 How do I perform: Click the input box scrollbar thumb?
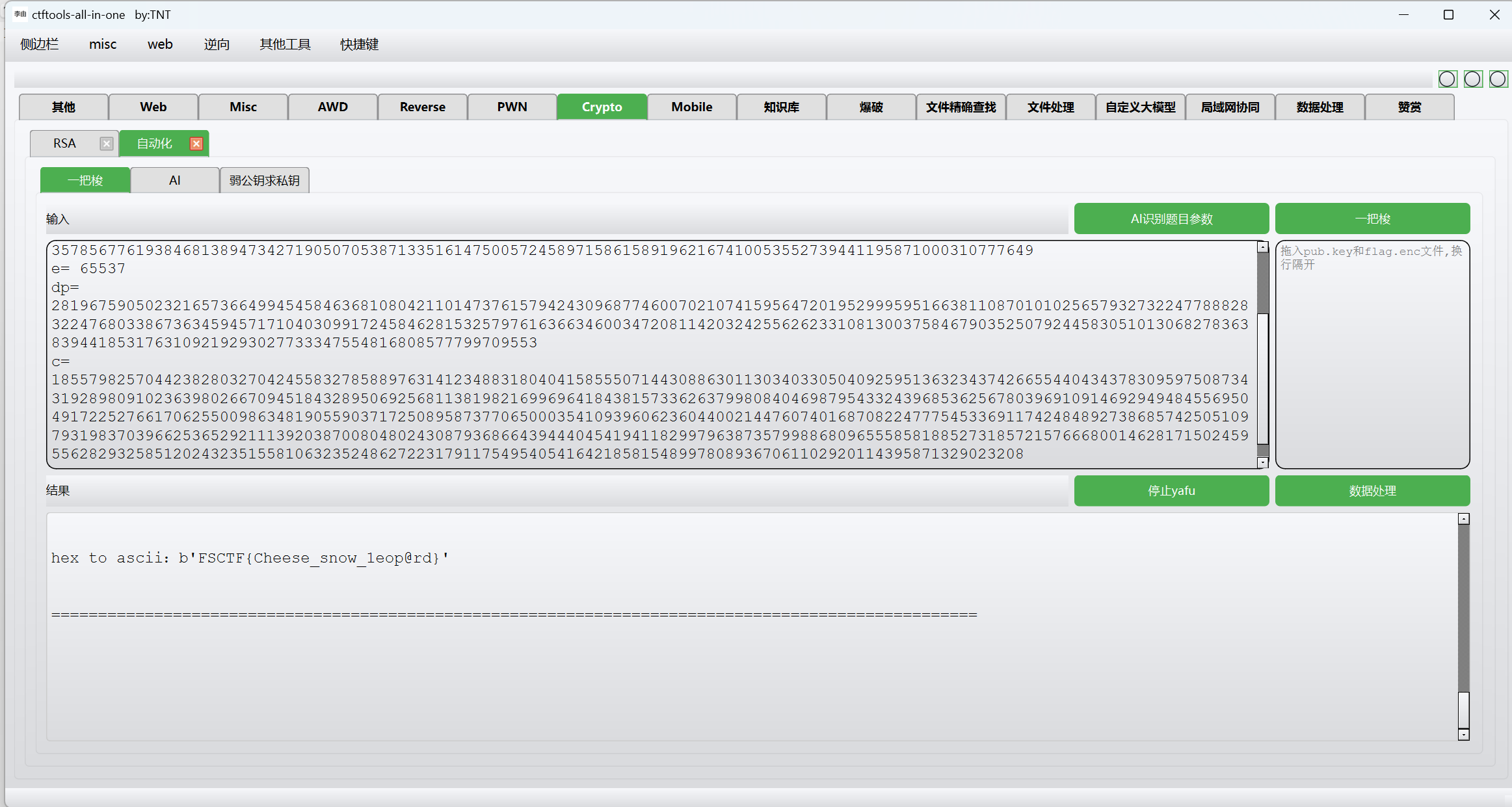click(1262, 379)
